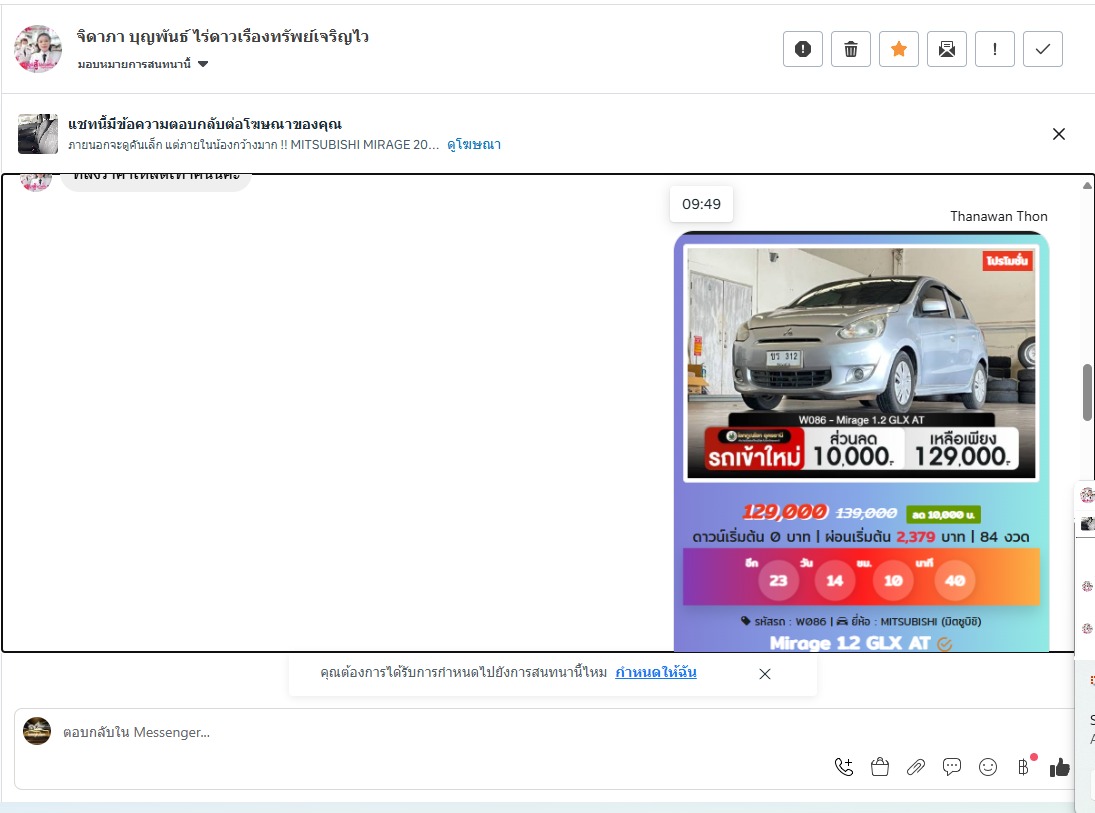Viewport: 1095px width, 813px height.
Task: Attach a file with paperclip icon
Action: coord(916,767)
